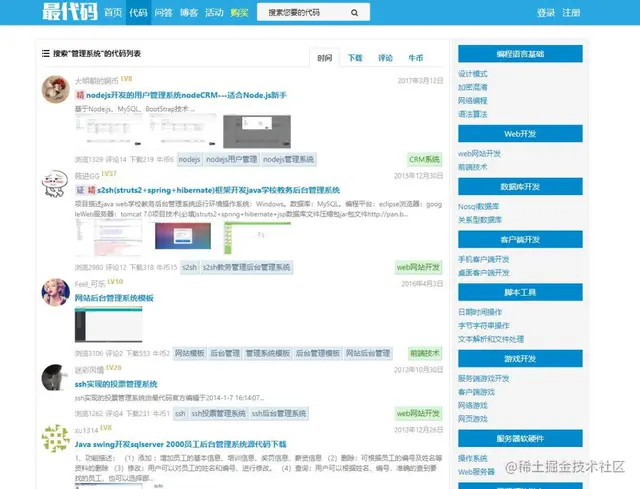Click the 最代码 site logo
This screenshot has height=489, width=640.
[70, 11]
